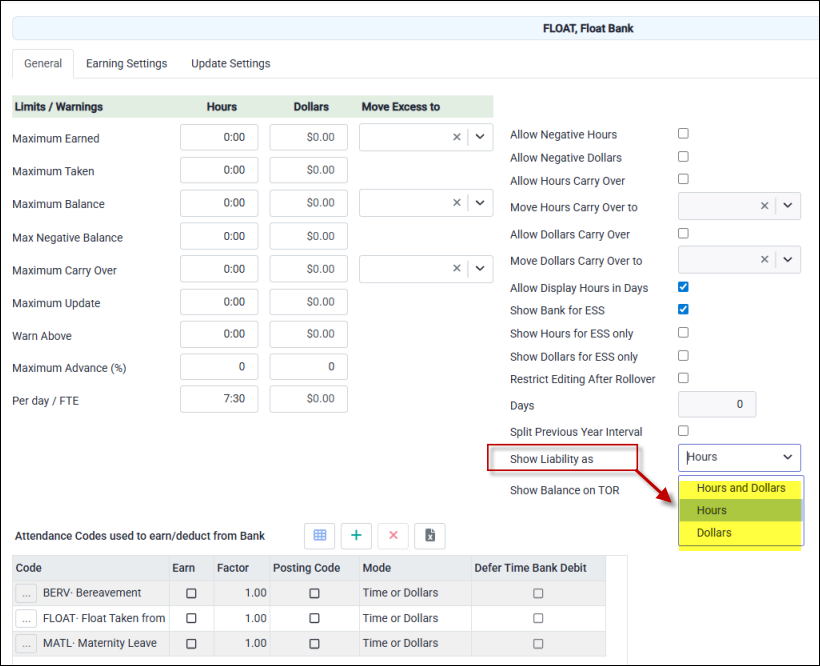Open the ellipsis button for the MATL row

(26, 643)
